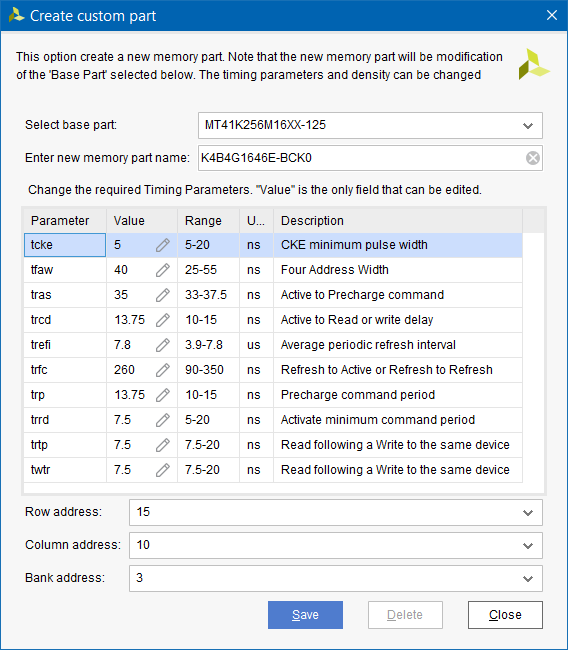Image resolution: width=568 pixels, height=650 pixels.
Task: Select the trefi parameter cell
Action: point(65,345)
